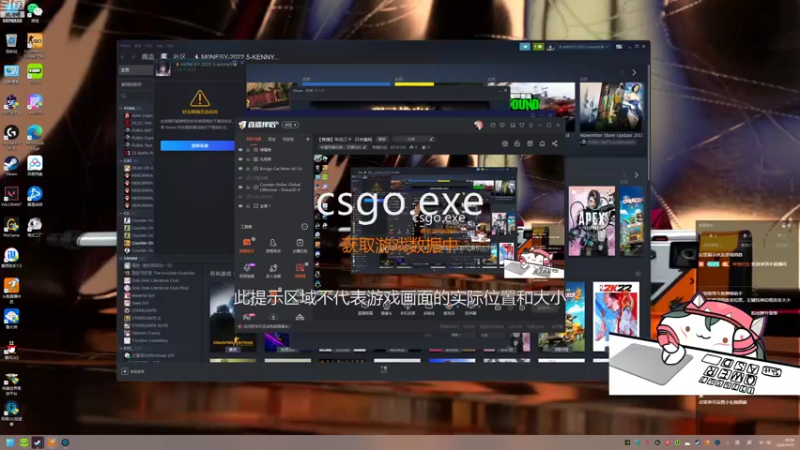Edit the stream title with pencil icon

(x=432, y=139)
